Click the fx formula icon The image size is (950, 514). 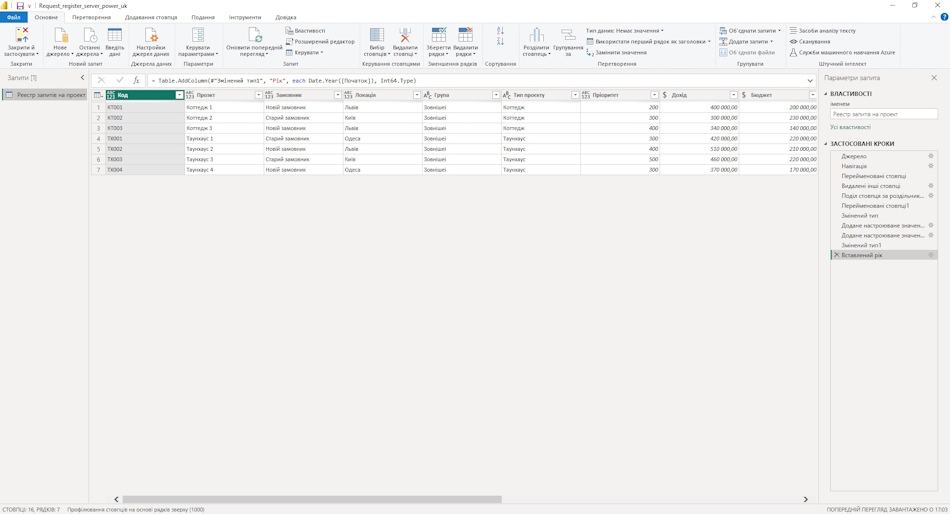pyautogui.click(x=136, y=80)
